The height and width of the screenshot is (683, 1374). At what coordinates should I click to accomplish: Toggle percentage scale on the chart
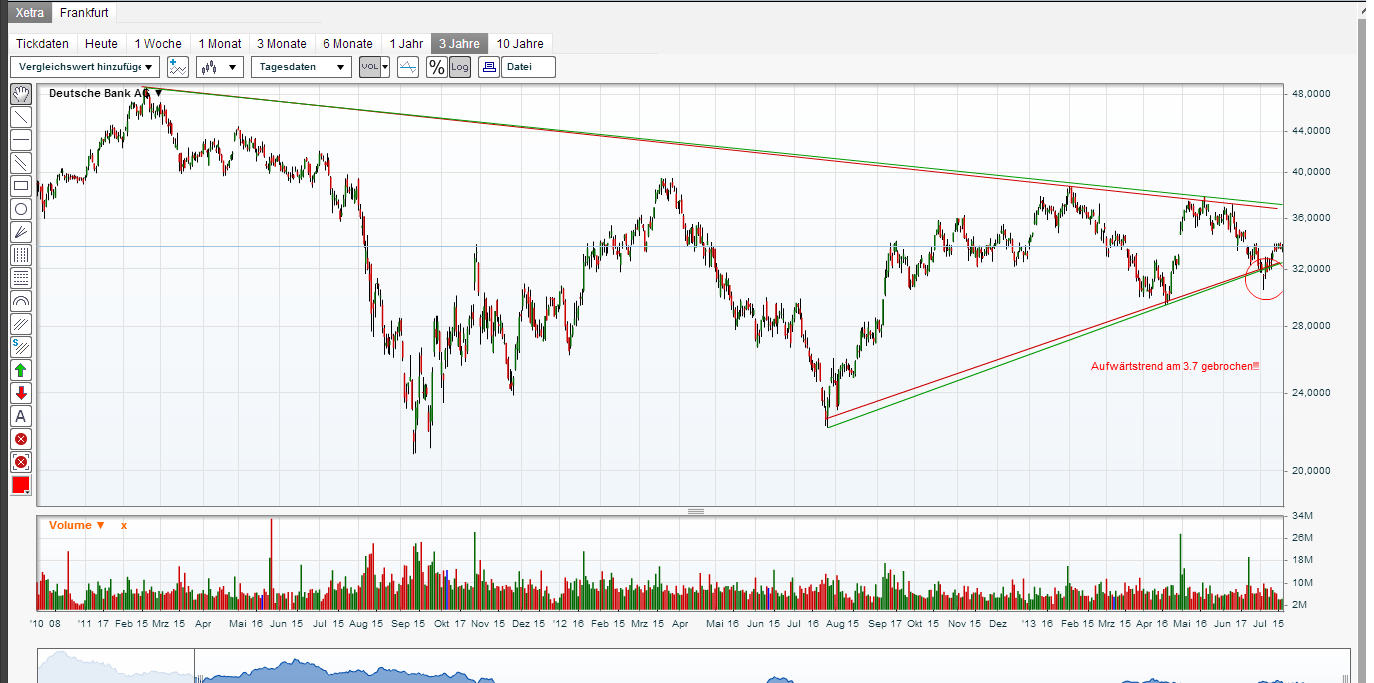click(437, 67)
